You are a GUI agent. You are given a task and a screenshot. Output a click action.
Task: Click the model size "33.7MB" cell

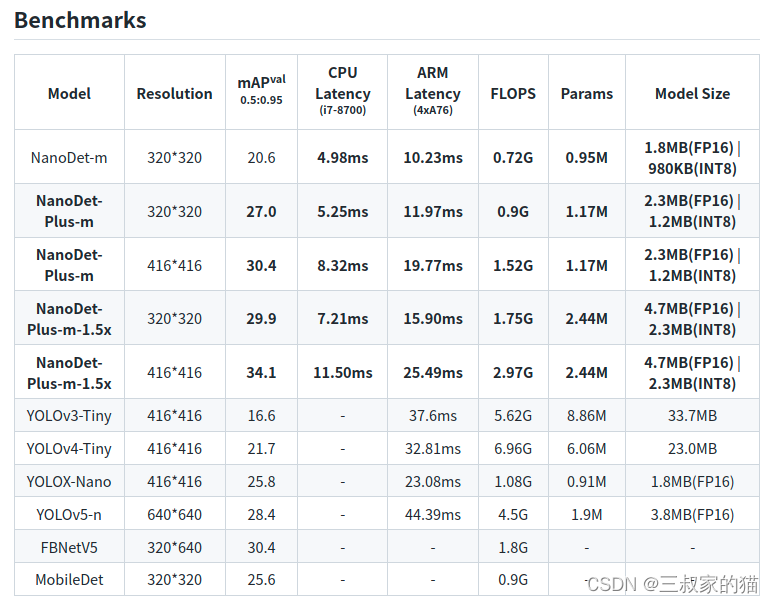pyautogui.click(x=692, y=415)
